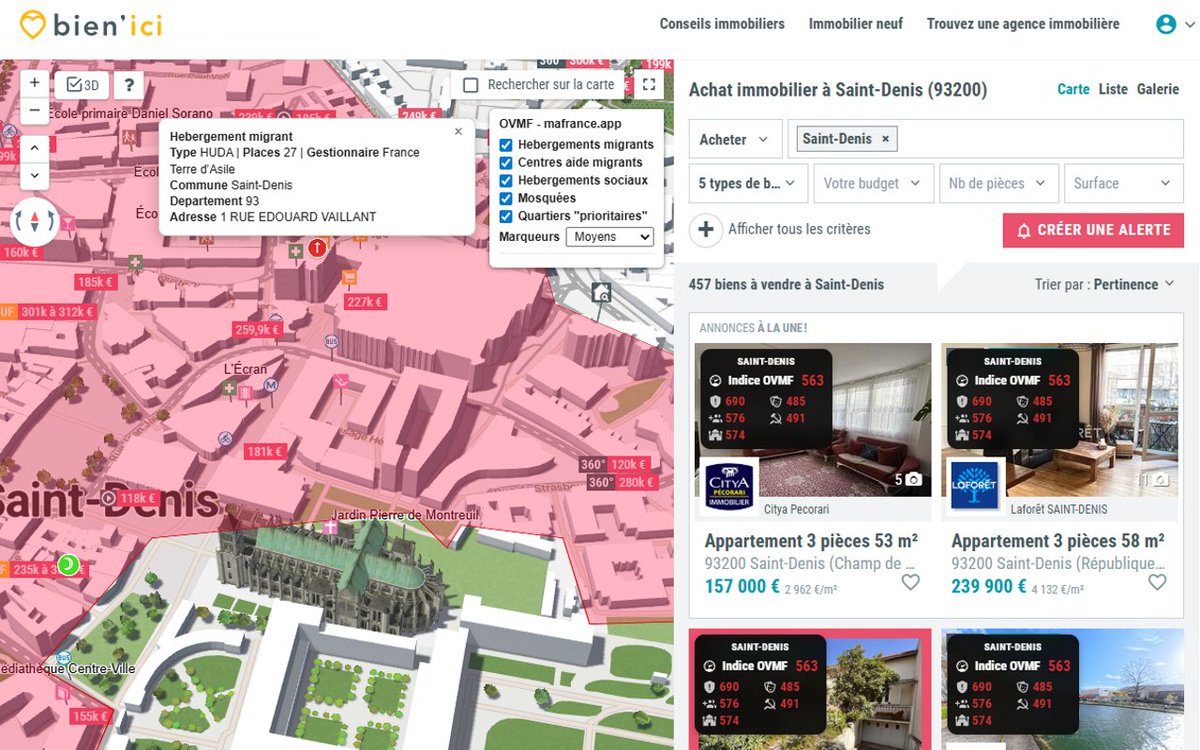Image resolution: width=1200 pixels, height=750 pixels.
Task: Favorite the 157 000 € apartment with heart
Action: click(910, 582)
